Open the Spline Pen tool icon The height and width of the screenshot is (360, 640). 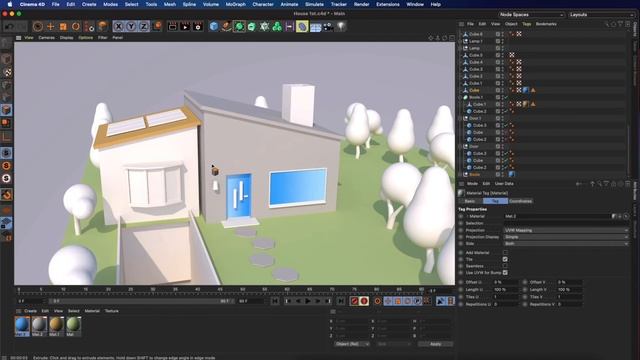click(227, 27)
